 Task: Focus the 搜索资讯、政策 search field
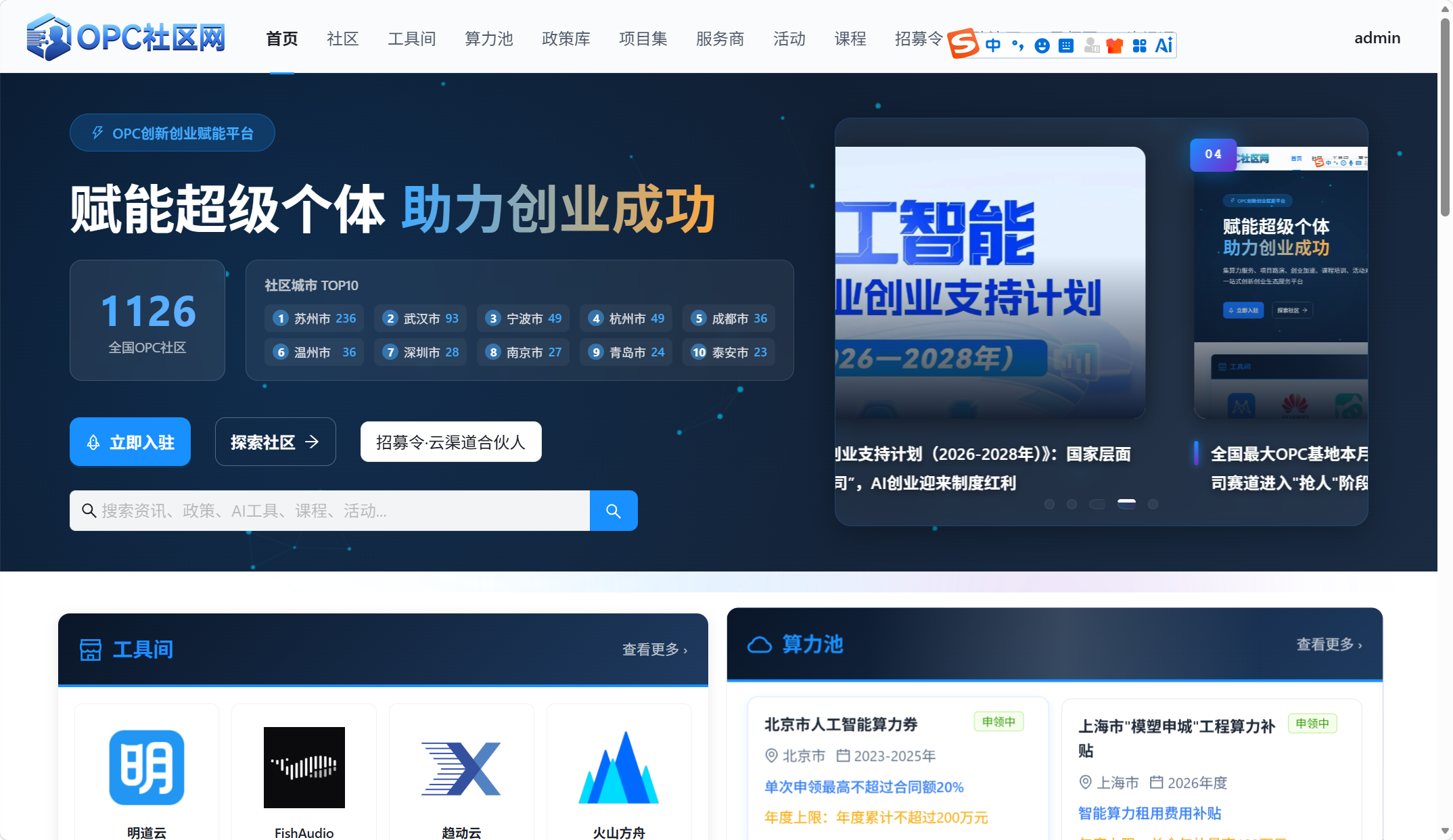[329, 511]
